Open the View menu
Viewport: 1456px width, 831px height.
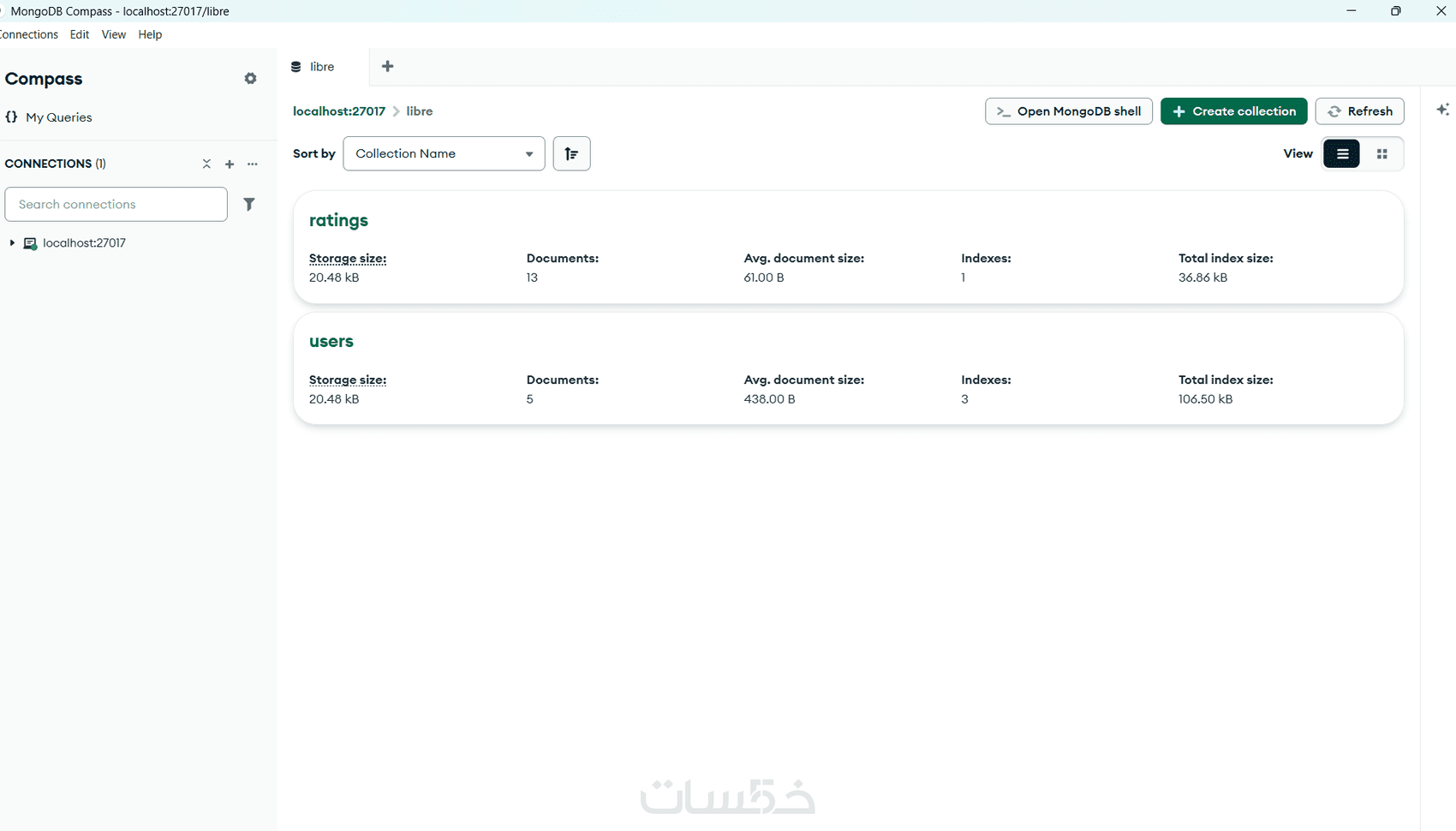click(113, 34)
